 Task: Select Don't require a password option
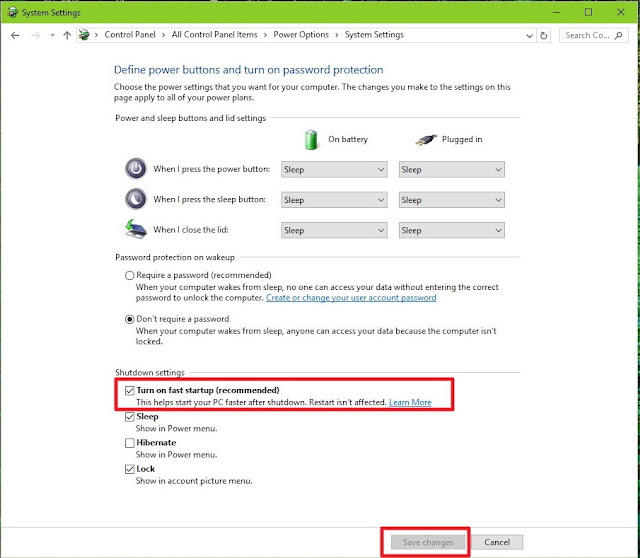pos(129,319)
